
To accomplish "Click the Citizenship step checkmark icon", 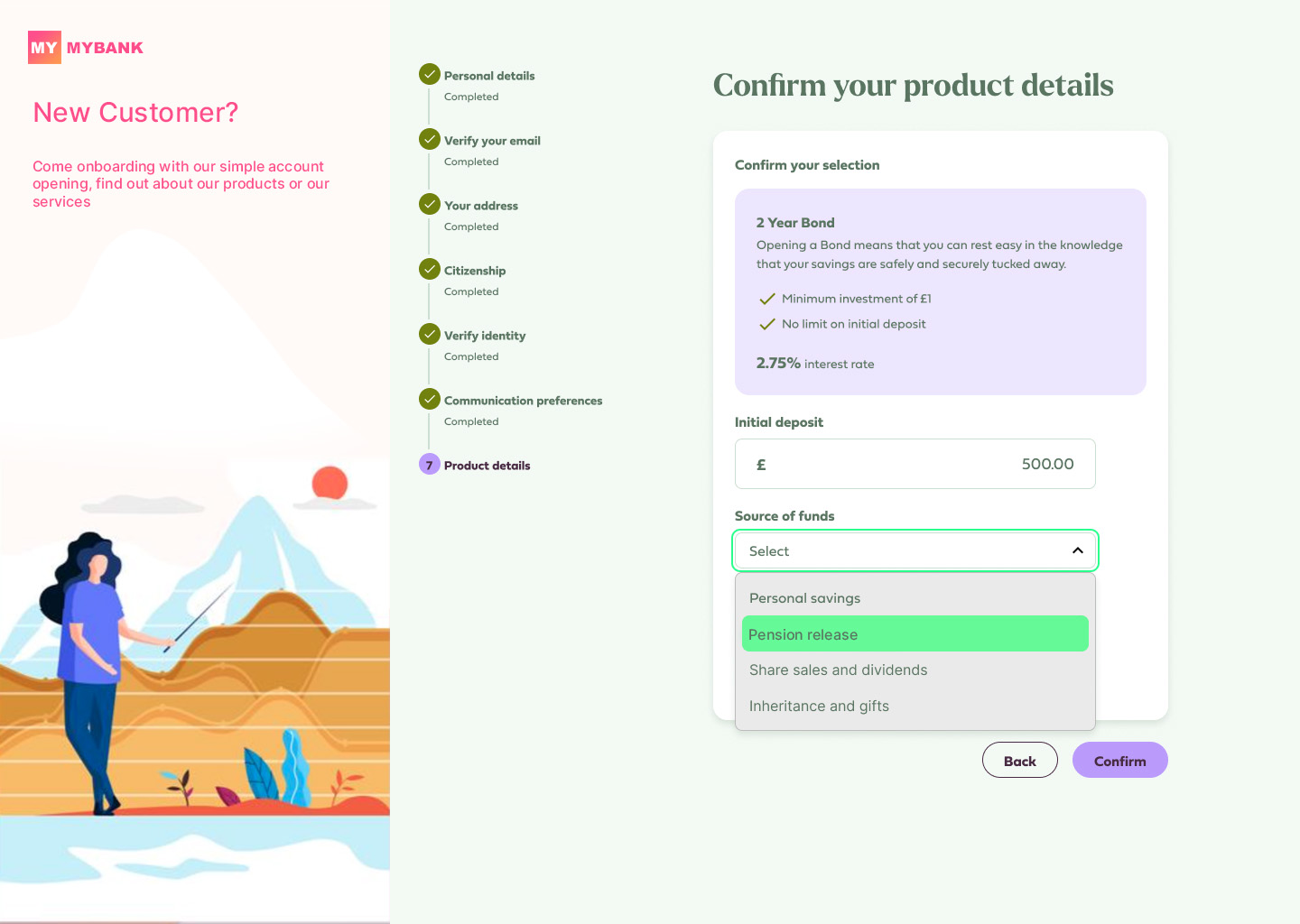I will click(x=430, y=270).
